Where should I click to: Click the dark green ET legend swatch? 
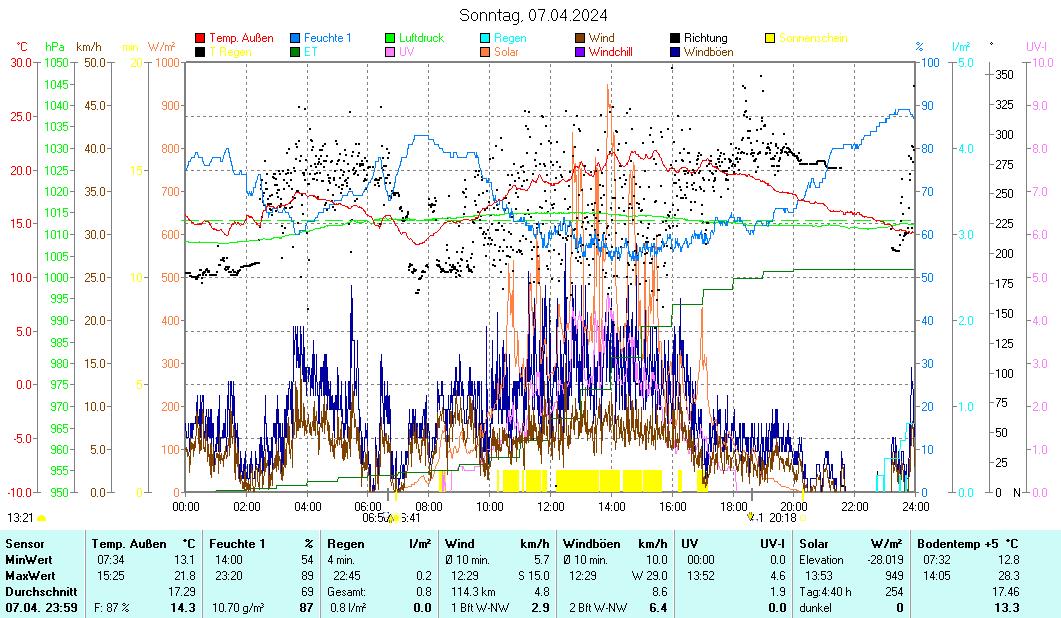[x=295, y=52]
